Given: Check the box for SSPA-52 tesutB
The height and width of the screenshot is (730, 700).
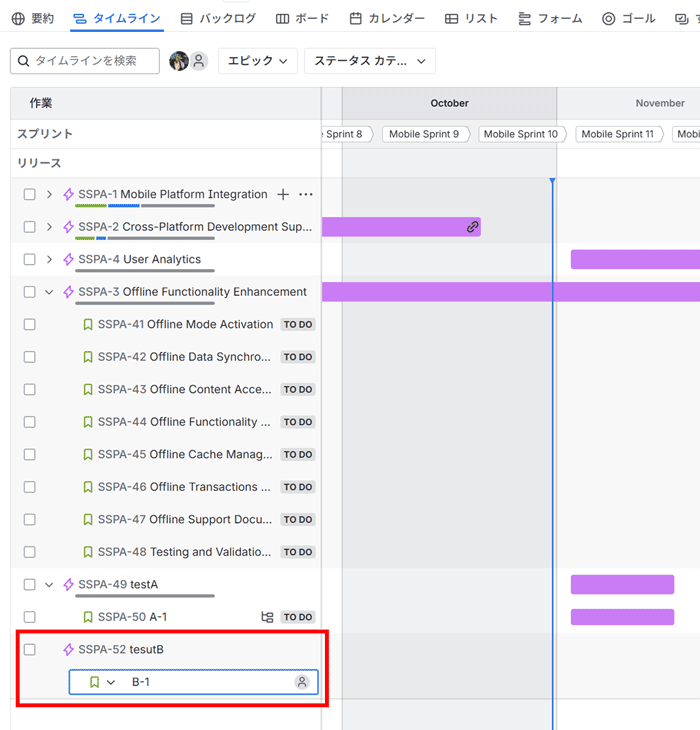Looking at the screenshot, I should tap(30, 650).
